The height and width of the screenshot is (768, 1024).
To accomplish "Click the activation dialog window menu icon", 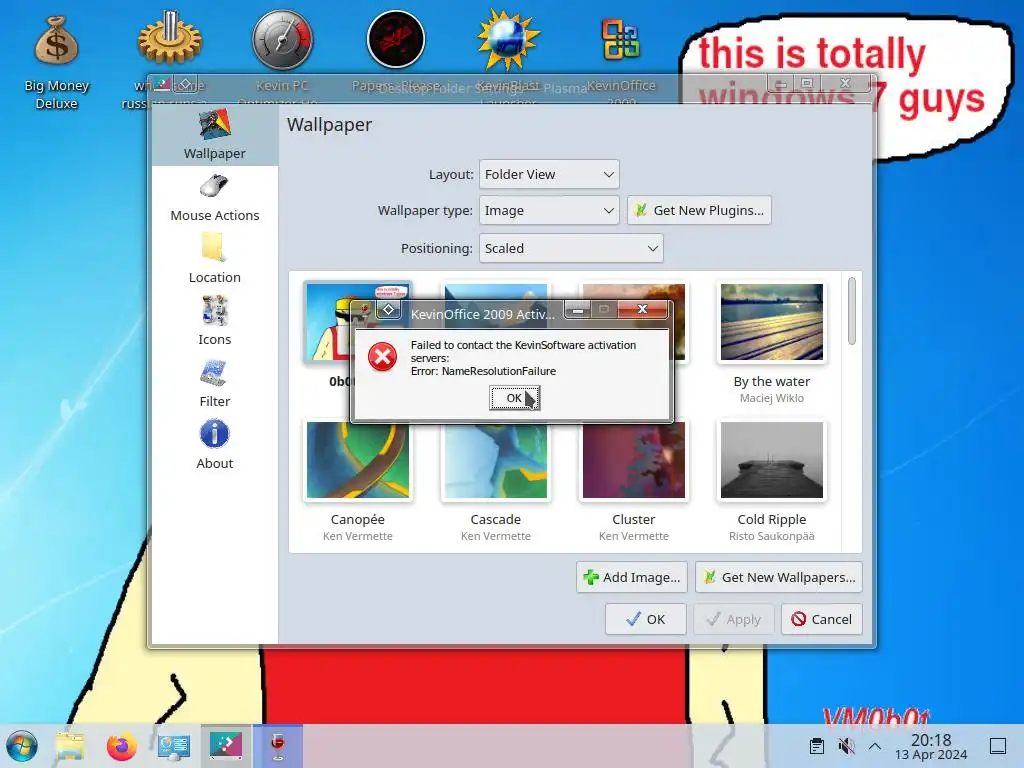I will click(389, 310).
